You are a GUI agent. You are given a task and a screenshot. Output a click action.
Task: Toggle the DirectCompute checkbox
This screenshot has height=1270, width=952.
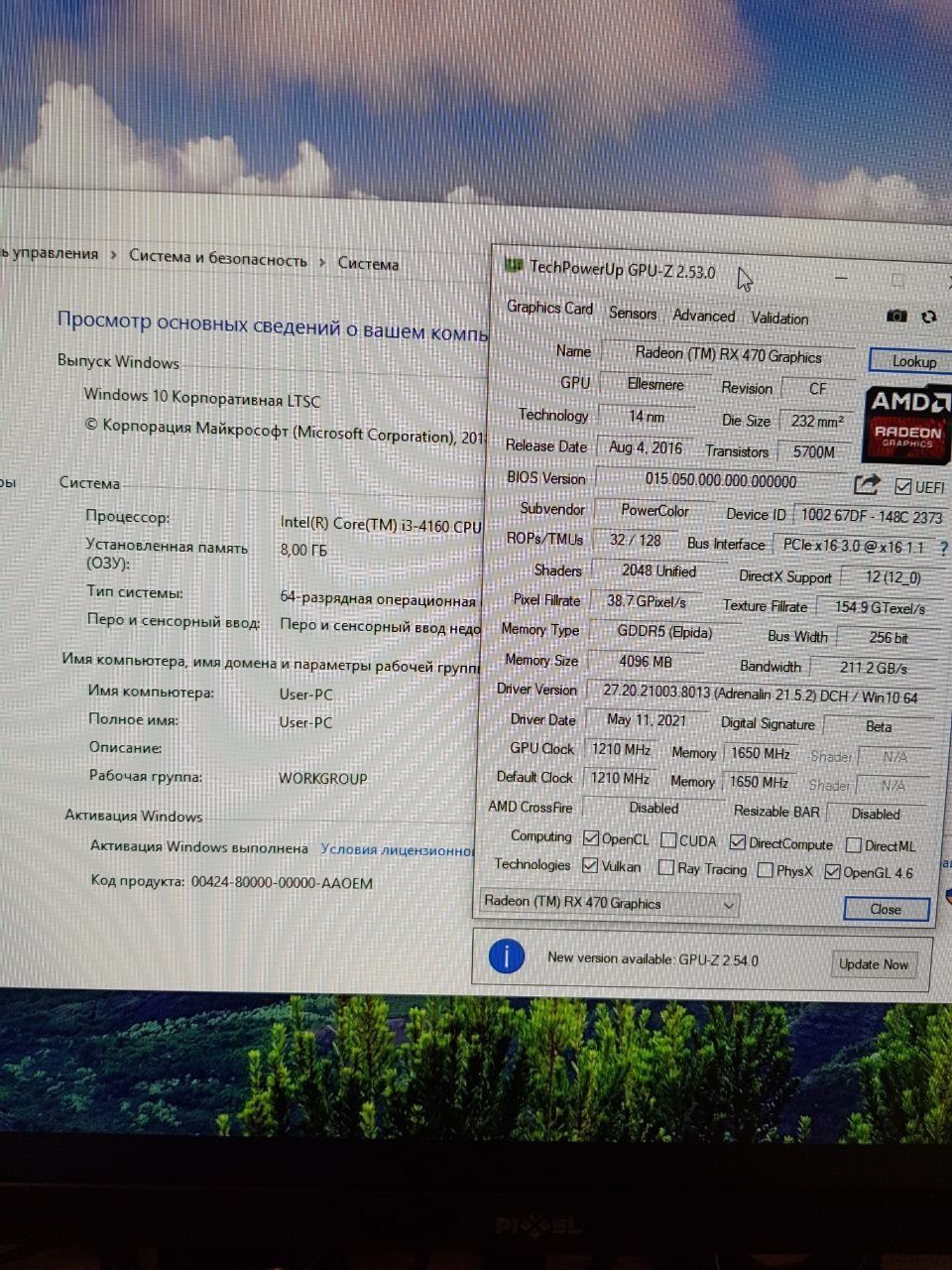pyautogui.click(x=737, y=842)
